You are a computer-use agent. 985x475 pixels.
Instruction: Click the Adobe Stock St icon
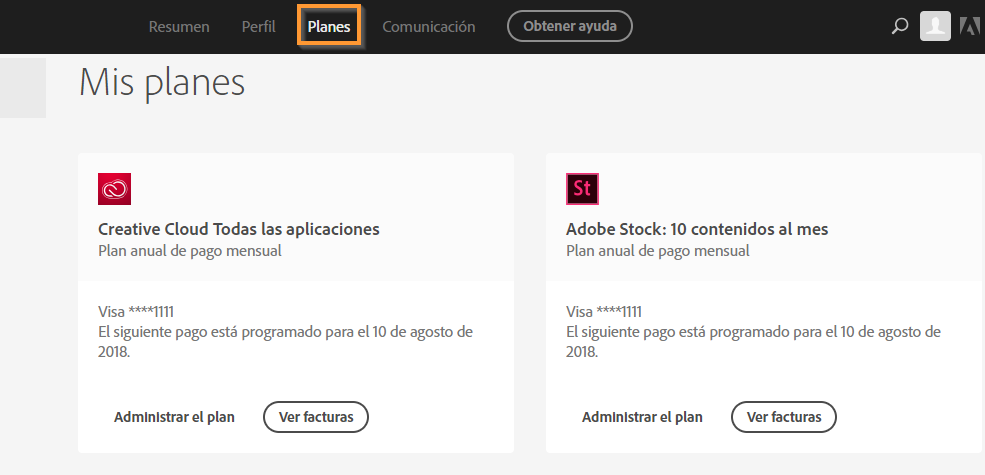point(583,189)
